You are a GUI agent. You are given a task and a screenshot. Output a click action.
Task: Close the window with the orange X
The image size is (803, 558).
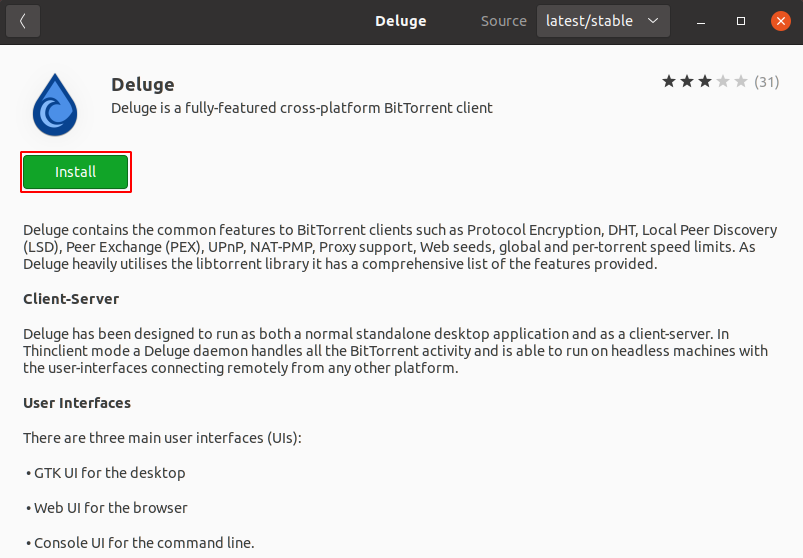780,21
